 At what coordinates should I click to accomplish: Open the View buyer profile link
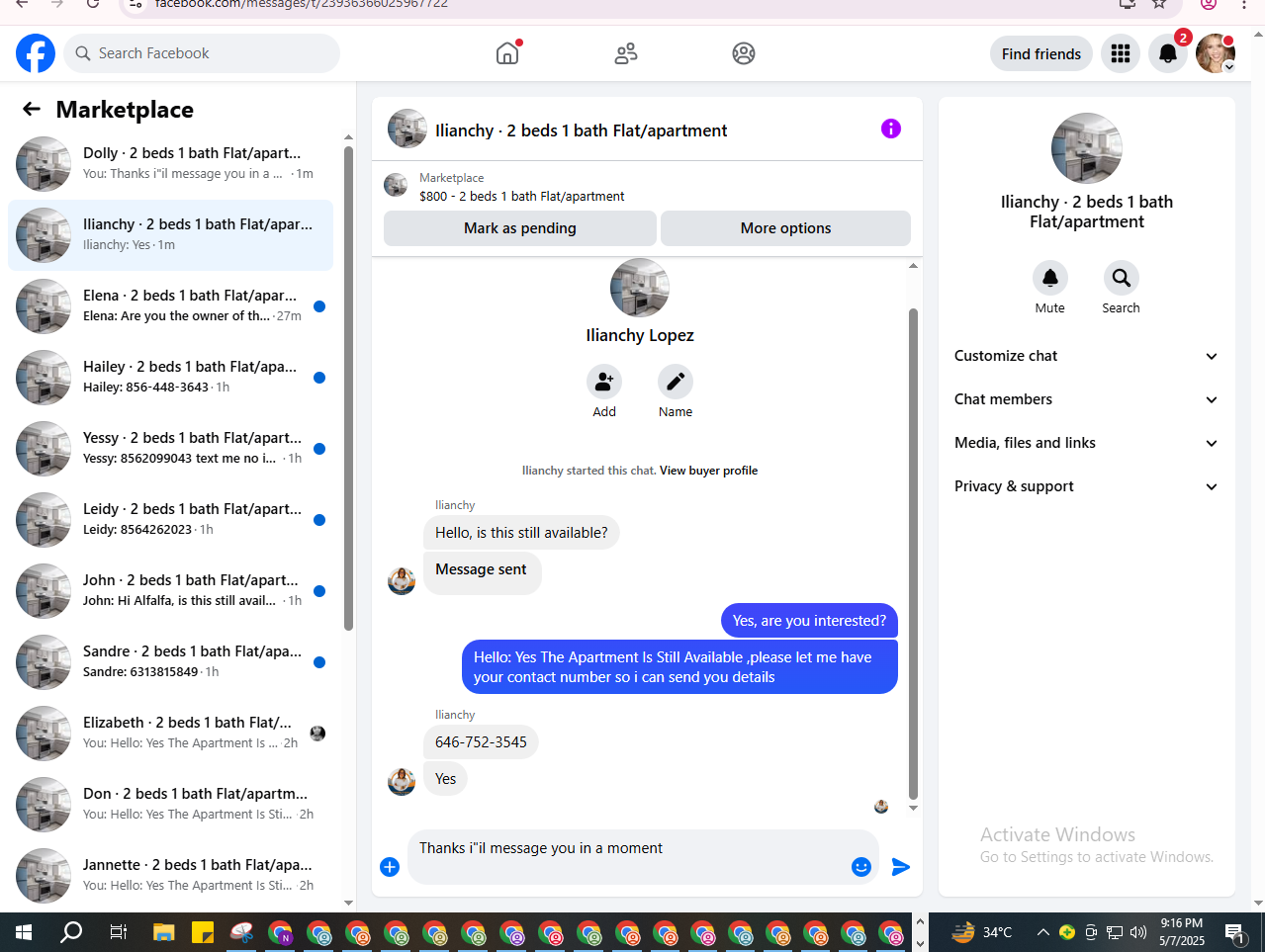tap(708, 471)
